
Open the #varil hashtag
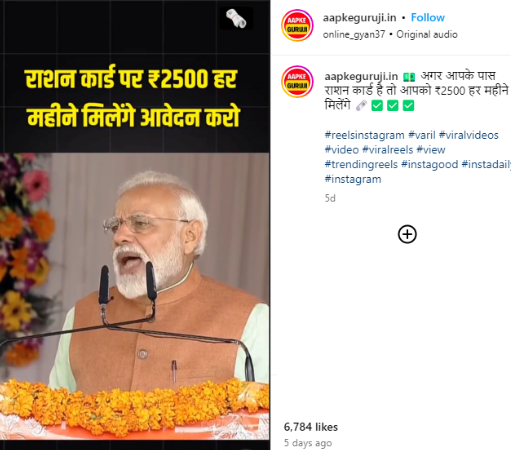point(422,135)
